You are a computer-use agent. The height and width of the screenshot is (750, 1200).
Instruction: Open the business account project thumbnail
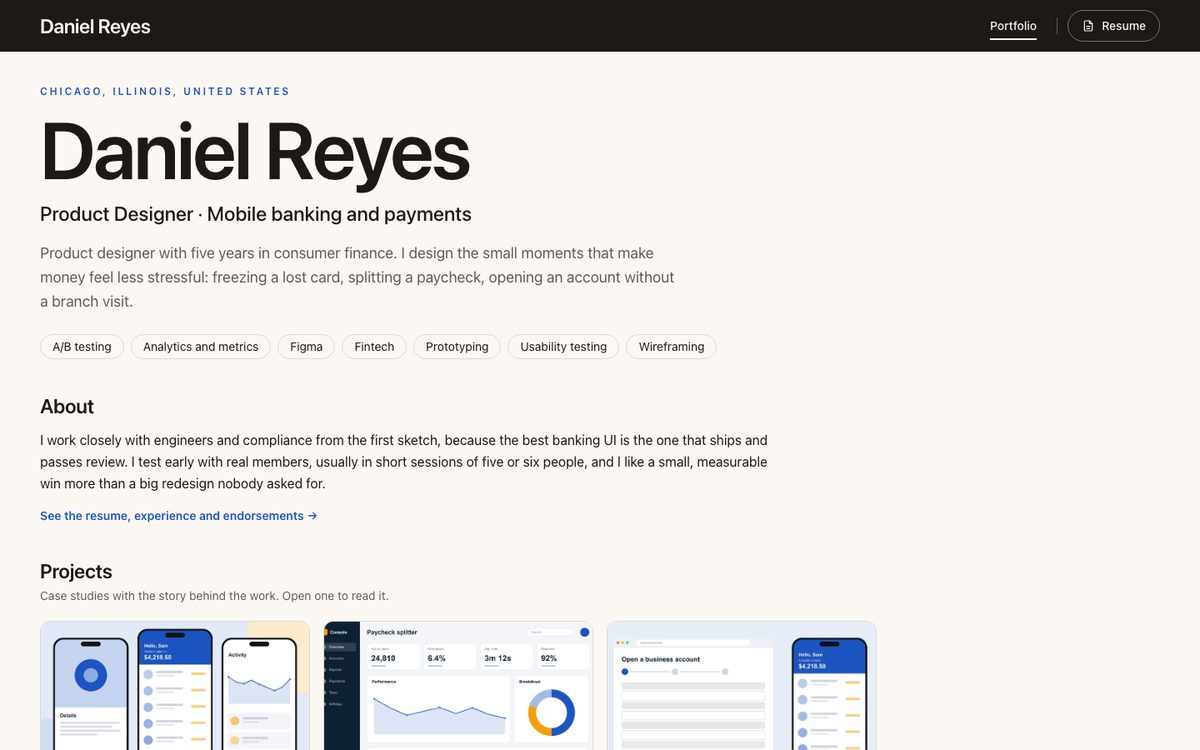coord(742,686)
